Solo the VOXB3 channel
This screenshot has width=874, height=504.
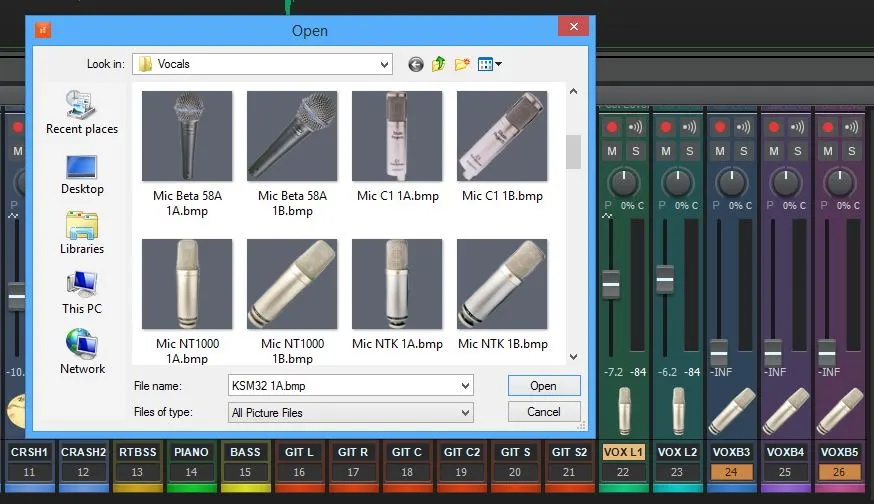(744, 151)
